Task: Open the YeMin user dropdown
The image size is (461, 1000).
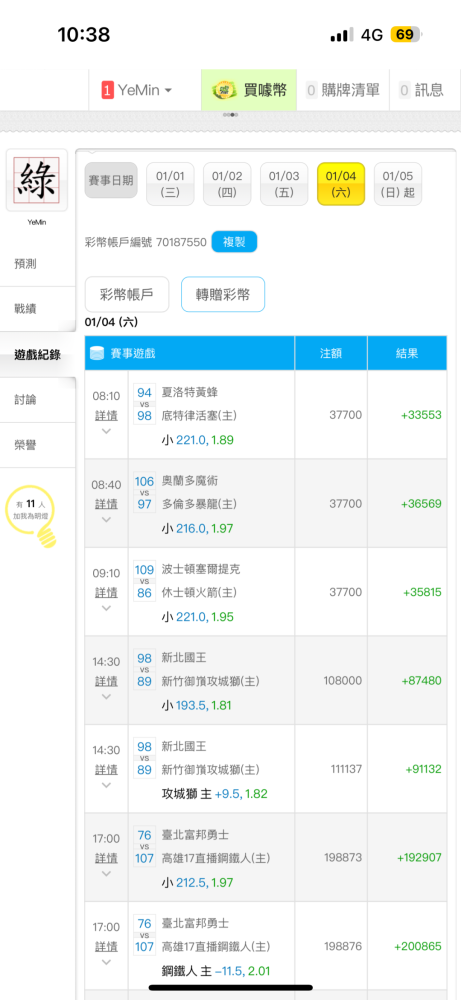Action: 137,90
